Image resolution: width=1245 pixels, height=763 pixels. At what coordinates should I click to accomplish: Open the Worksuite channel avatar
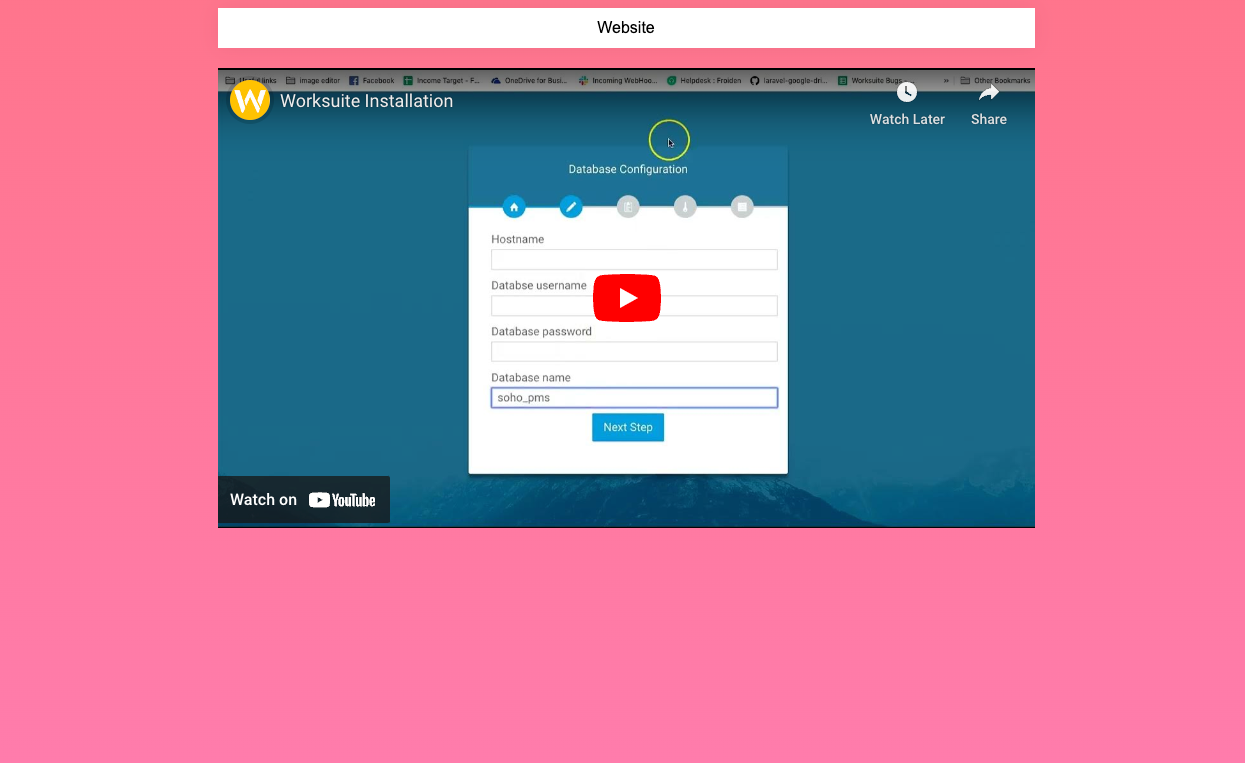(x=250, y=100)
